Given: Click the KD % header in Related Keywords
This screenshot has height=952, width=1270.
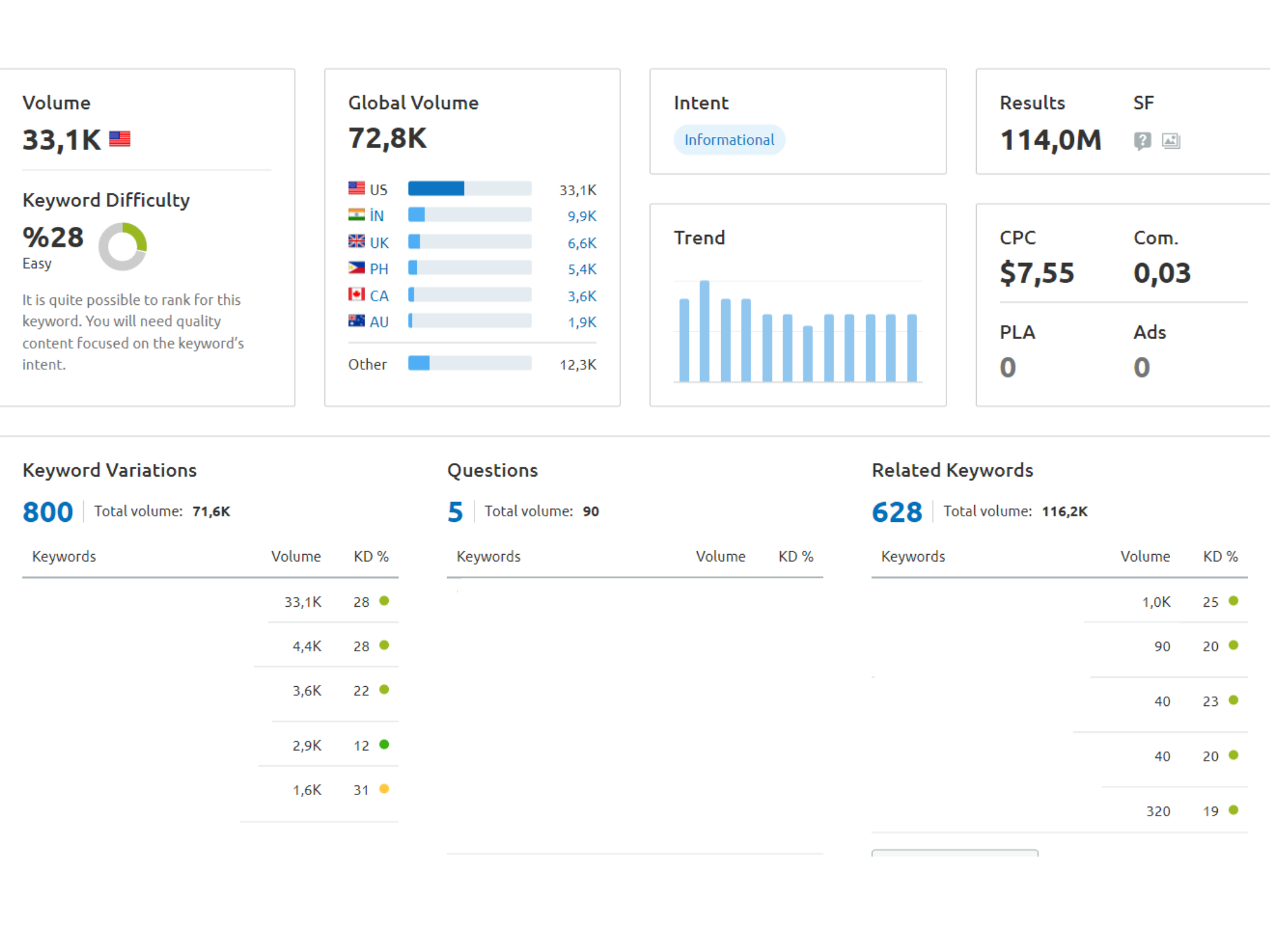Looking at the screenshot, I should click(x=1220, y=557).
